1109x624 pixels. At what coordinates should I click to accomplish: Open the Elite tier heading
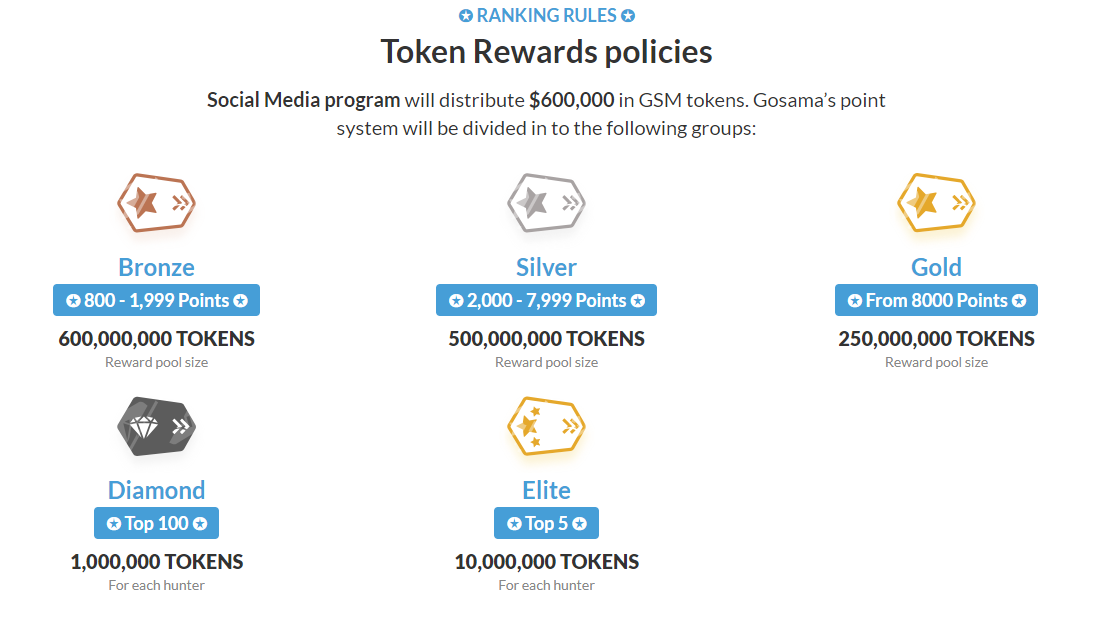(546, 490)
